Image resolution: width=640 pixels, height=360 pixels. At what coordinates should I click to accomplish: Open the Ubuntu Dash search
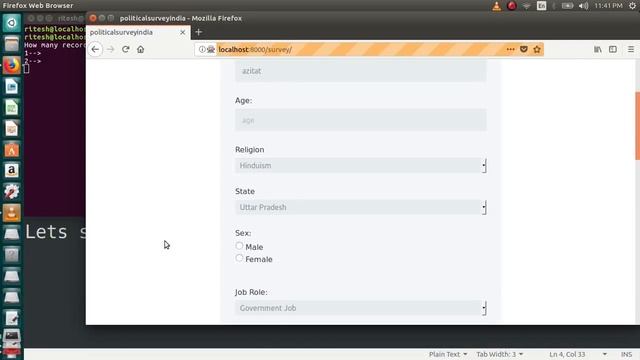pyautogui.click(x=11, y=23)
